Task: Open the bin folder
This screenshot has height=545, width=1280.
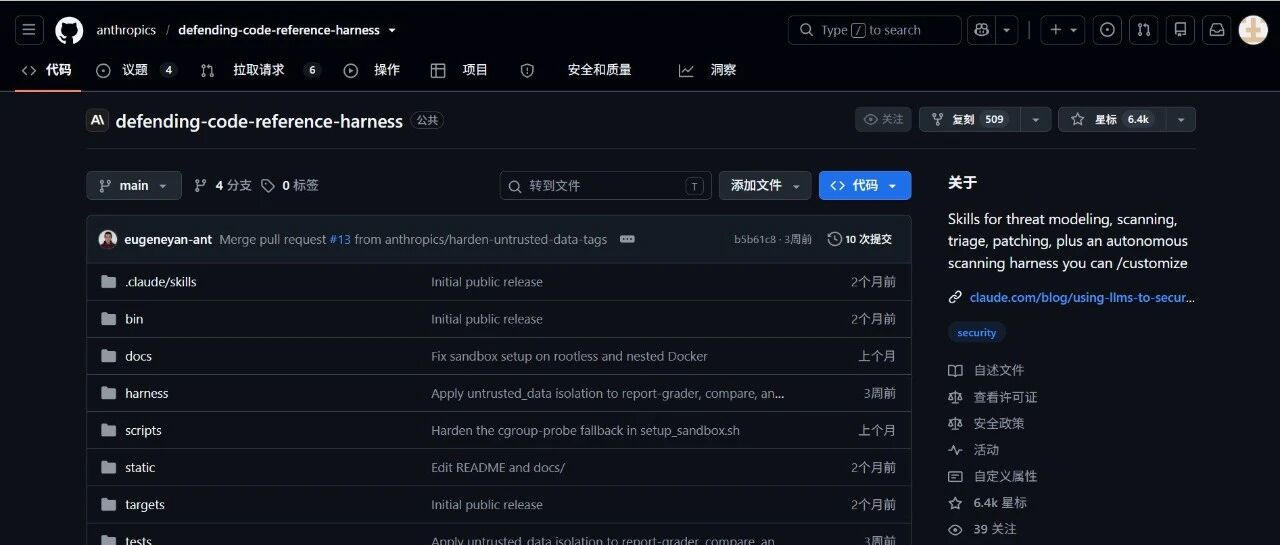Action: tap(134, 319)
